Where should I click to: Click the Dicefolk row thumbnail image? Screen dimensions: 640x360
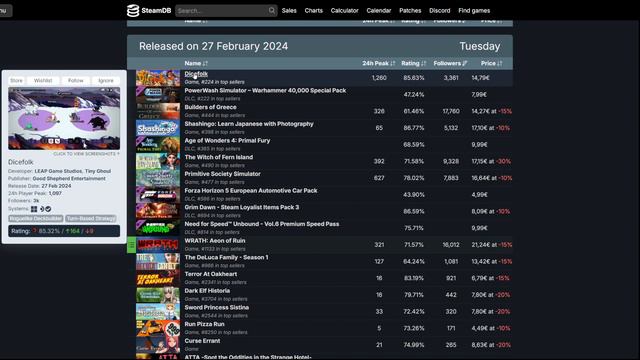(x=158, y=78)
